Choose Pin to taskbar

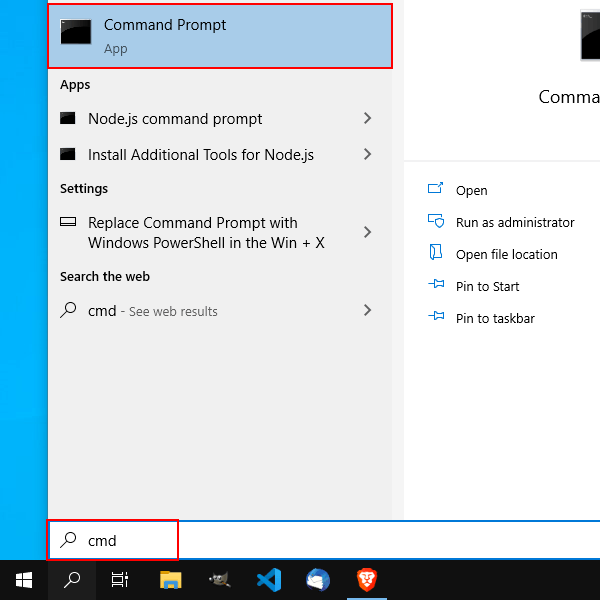[495, 318]
